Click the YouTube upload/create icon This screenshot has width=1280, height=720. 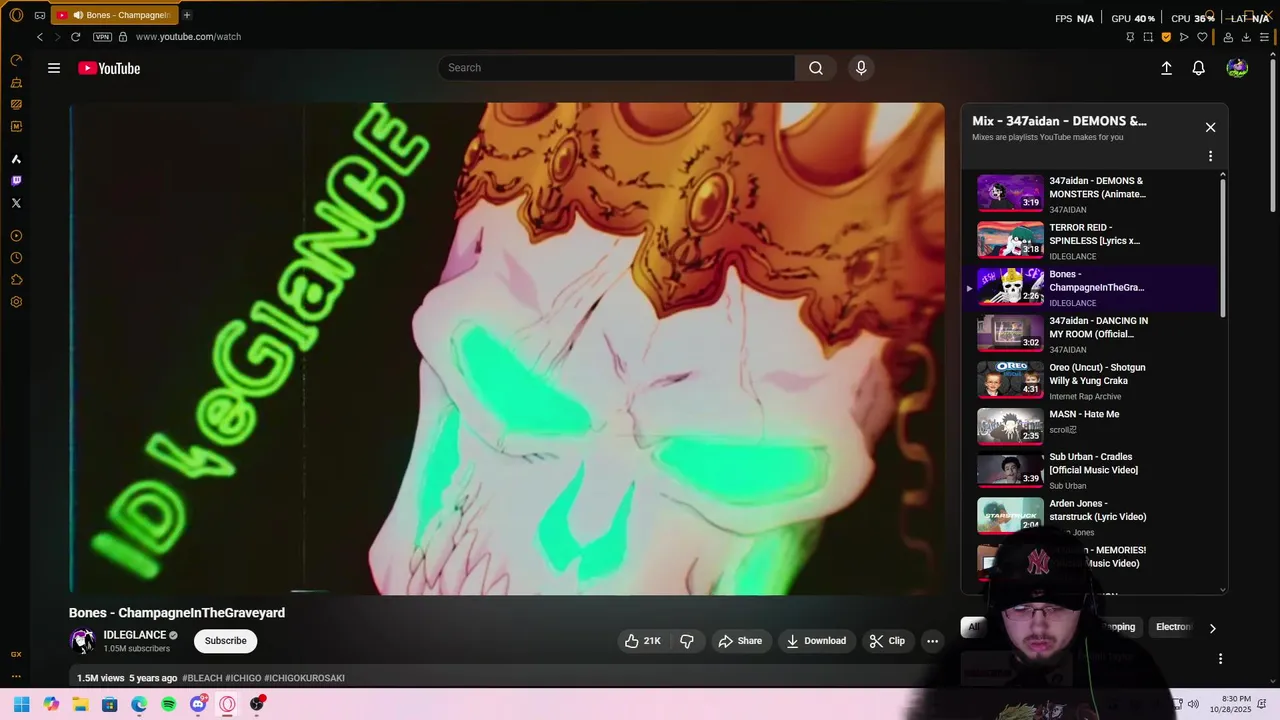point(1166,68)
